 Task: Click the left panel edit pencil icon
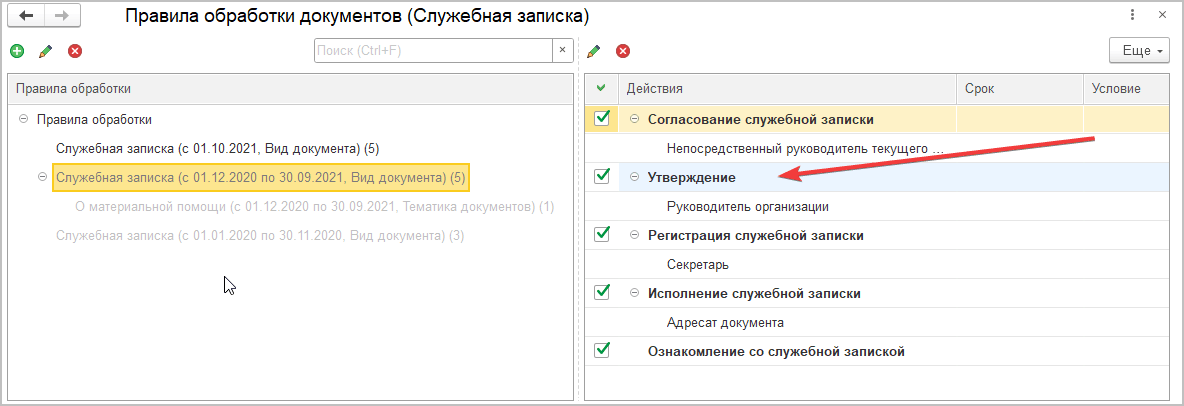pyautogui.click(x=45, y=51)
